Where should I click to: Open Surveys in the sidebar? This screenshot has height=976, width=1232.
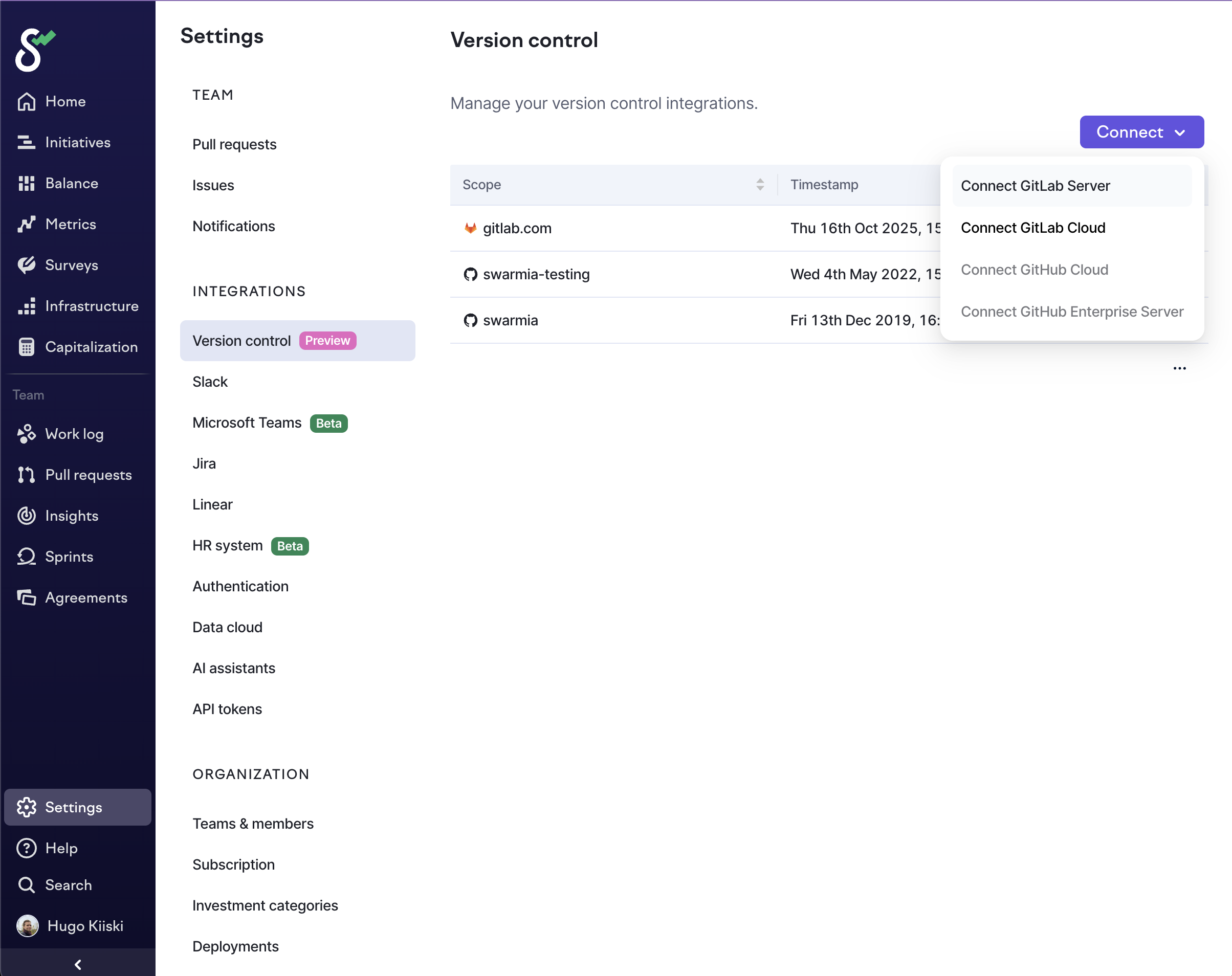[71, 265]
